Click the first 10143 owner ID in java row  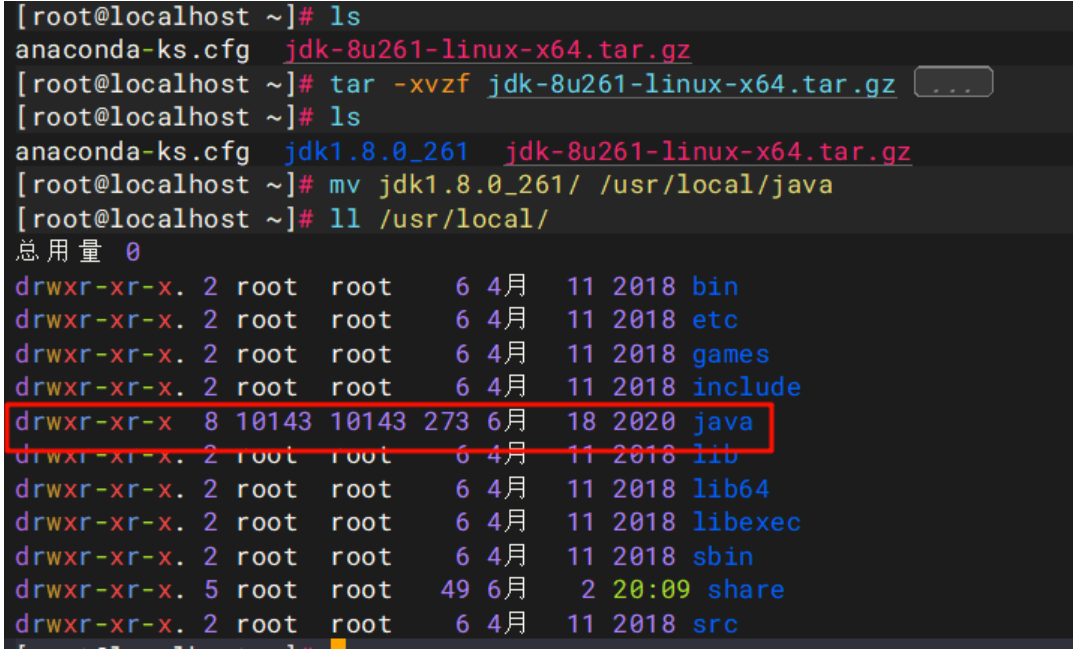click(x=274, y=422)
